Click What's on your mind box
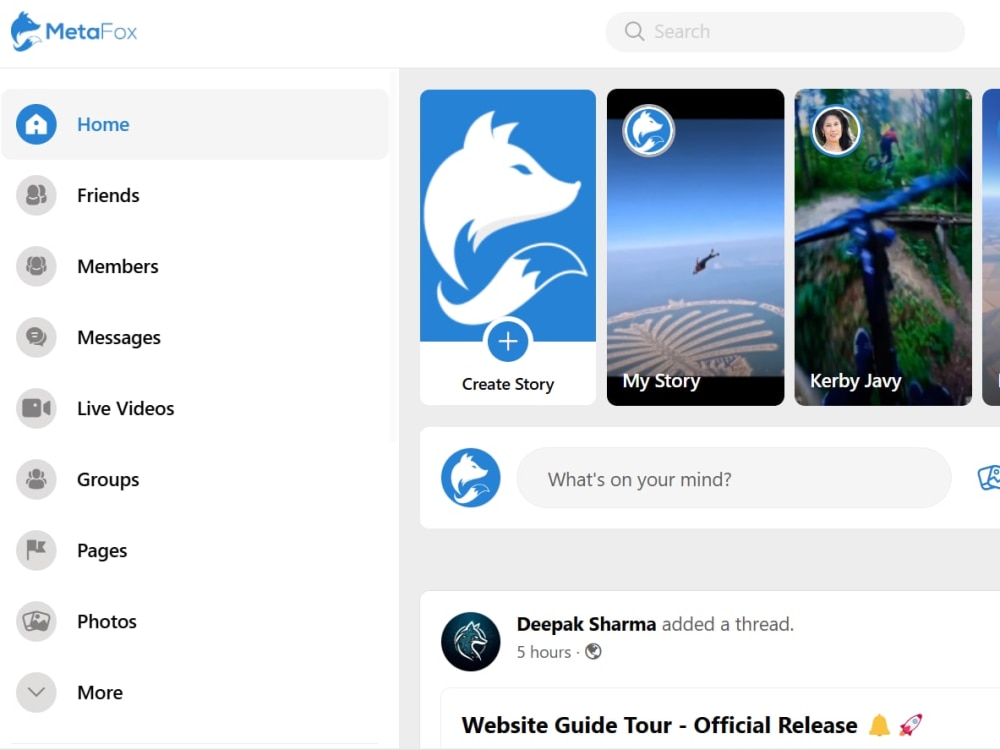 [x=733, y=478]
